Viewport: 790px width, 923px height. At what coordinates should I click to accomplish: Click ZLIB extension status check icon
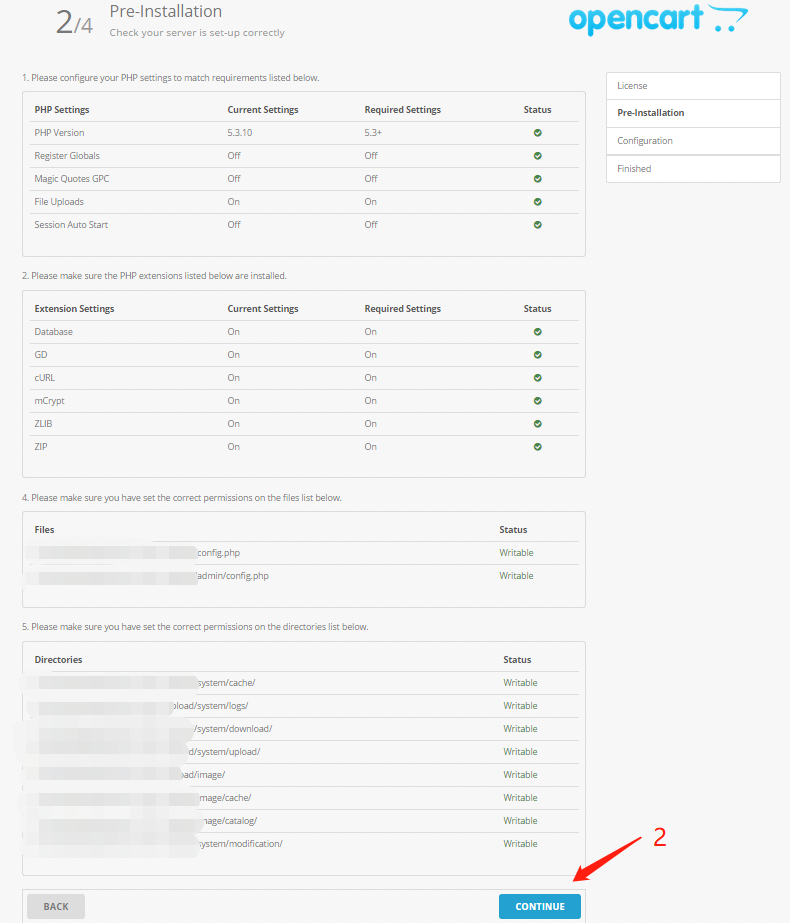point(537,424)
